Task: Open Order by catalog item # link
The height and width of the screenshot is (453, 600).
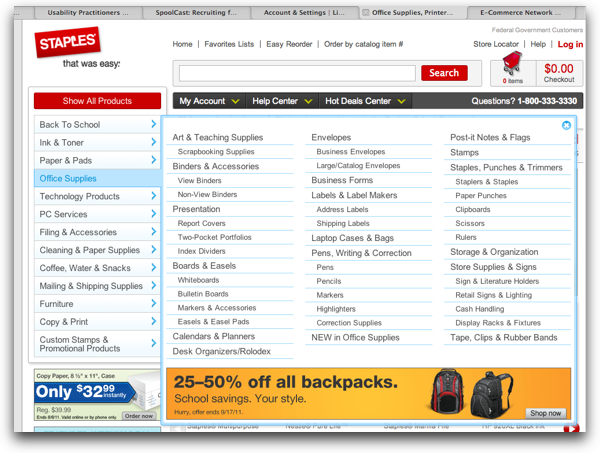Action: 364,44
